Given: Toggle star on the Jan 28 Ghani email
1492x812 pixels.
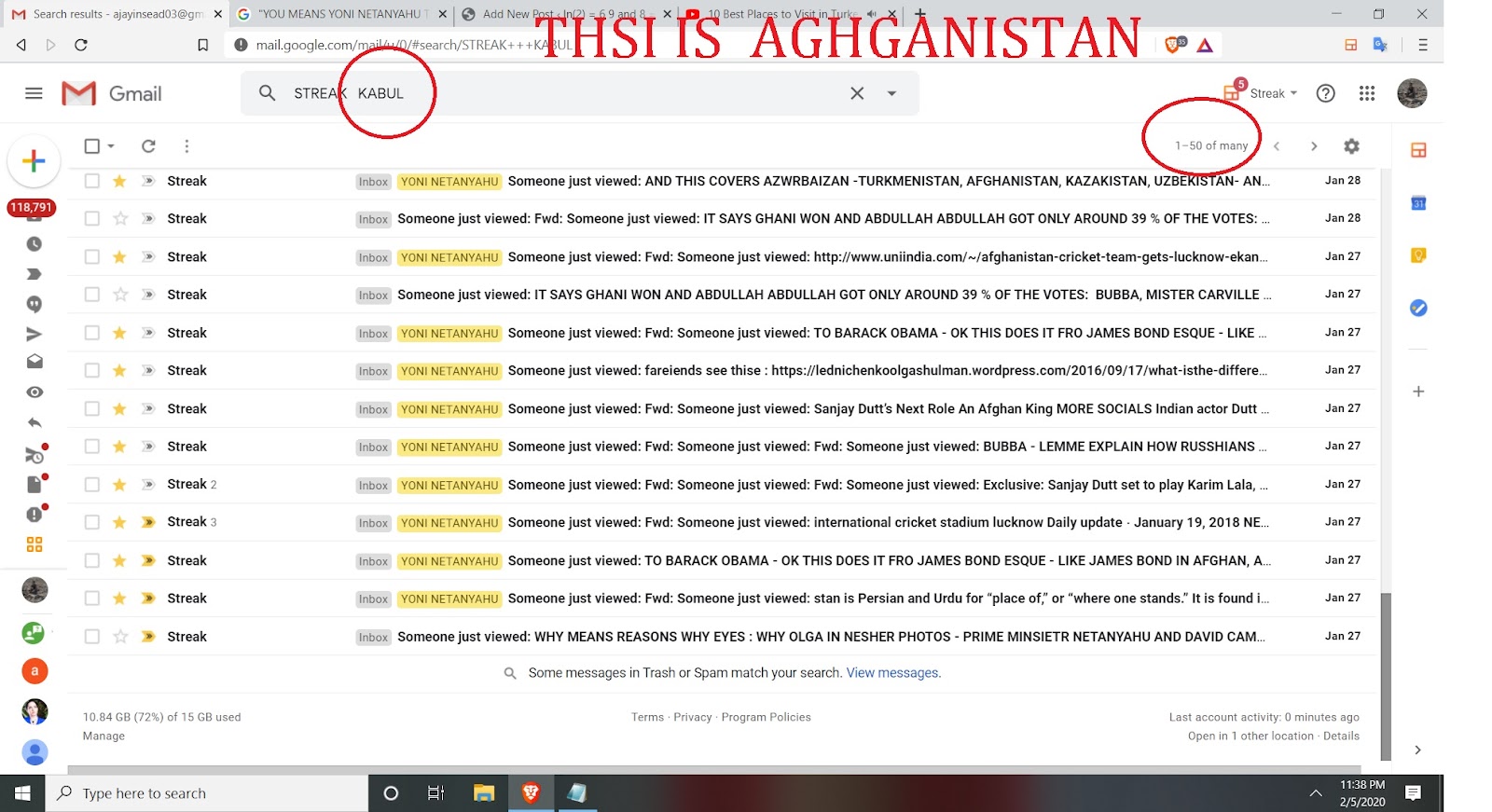Looking at the screenshot, I should (x=119, y=219).
